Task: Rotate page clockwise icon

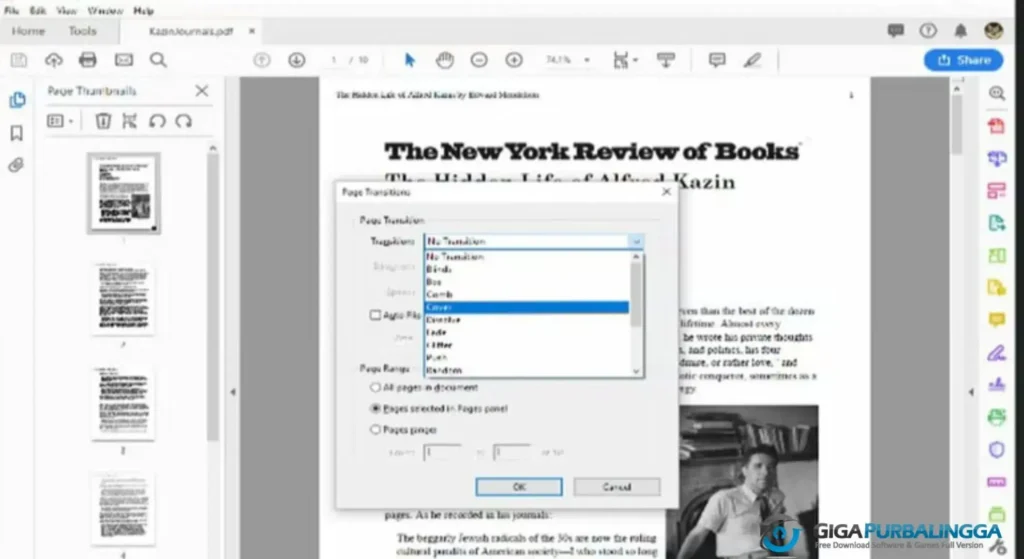Action: (184, 121)
